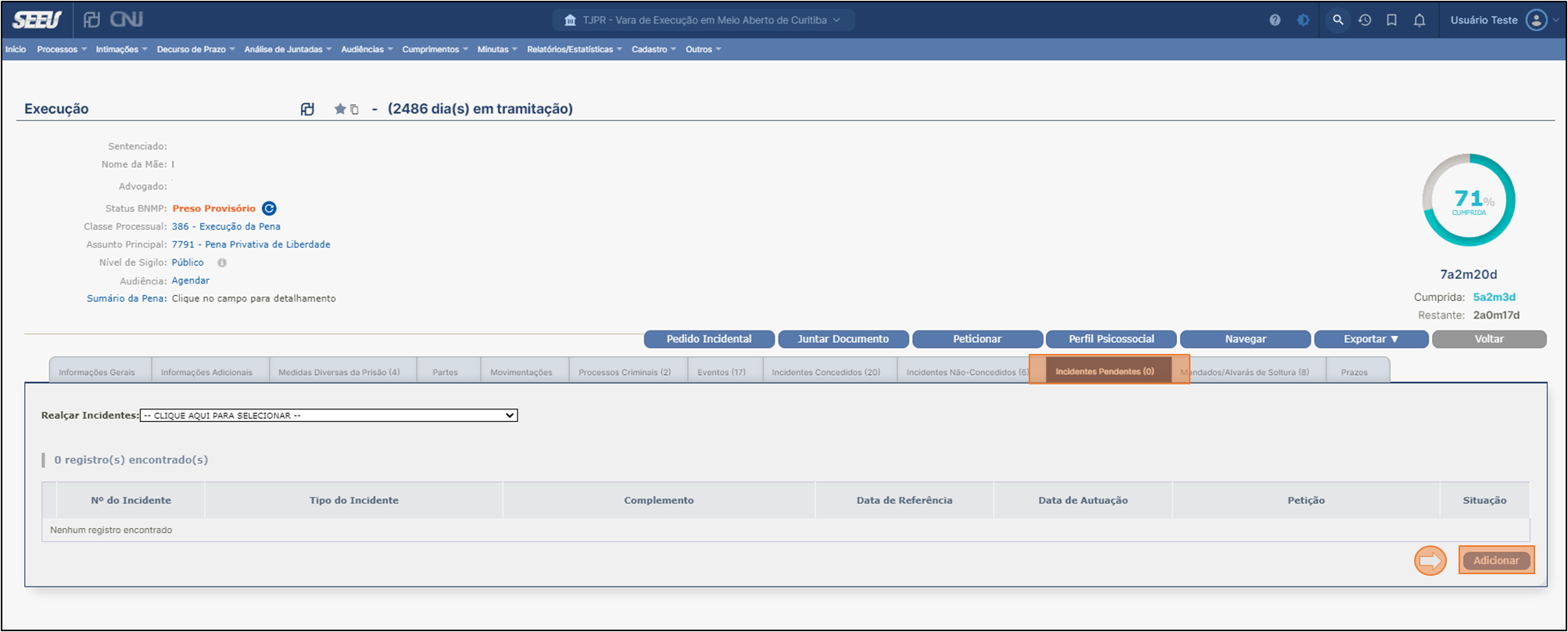1568x632 pixels.
Task: Click Sumário da Pena link
Action: (127, 298)
